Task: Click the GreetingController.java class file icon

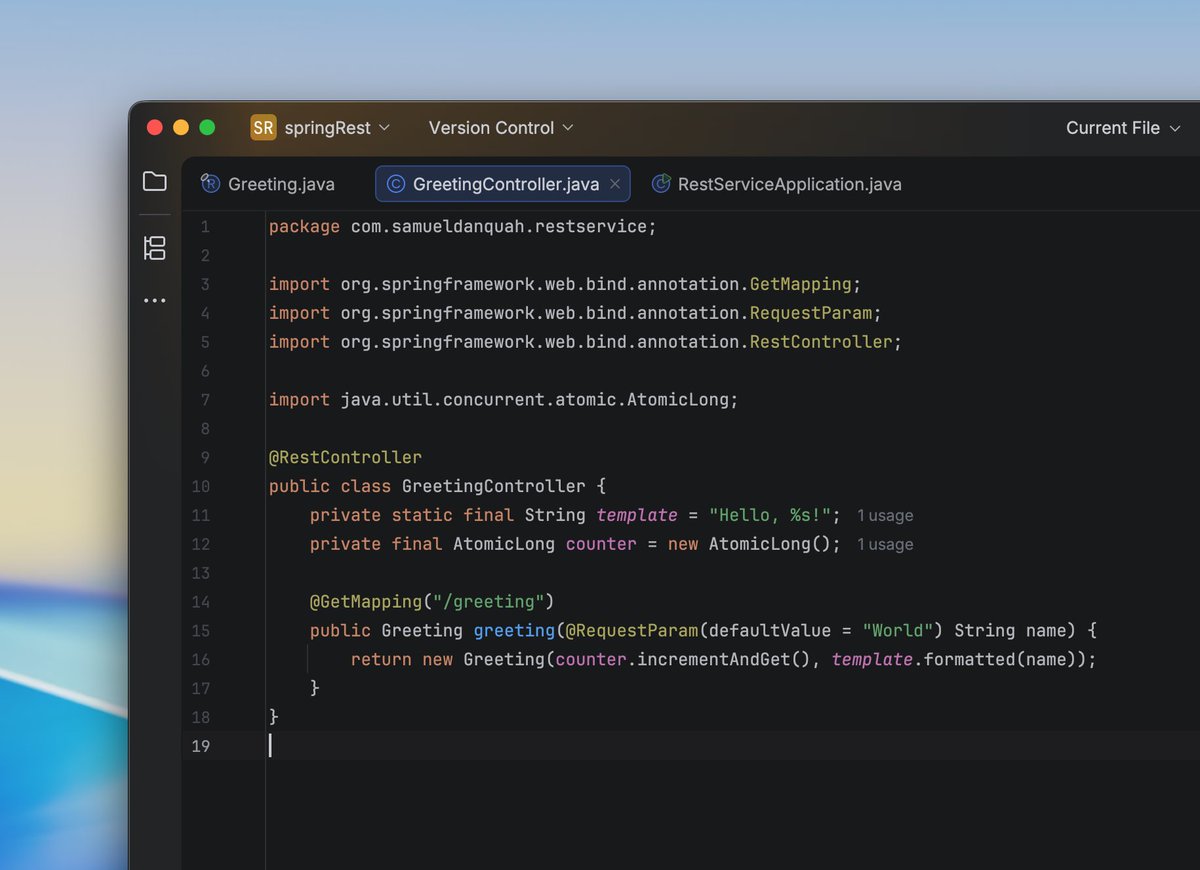Action: click(x=396, y=184)
